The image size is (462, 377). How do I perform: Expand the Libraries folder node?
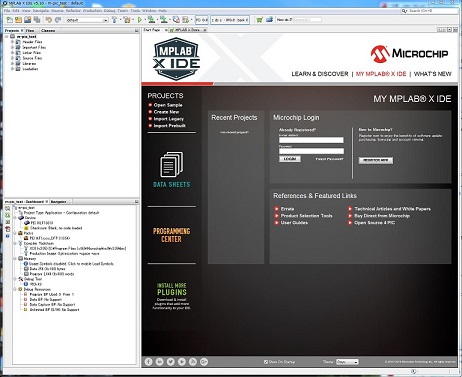click(12, 63)
